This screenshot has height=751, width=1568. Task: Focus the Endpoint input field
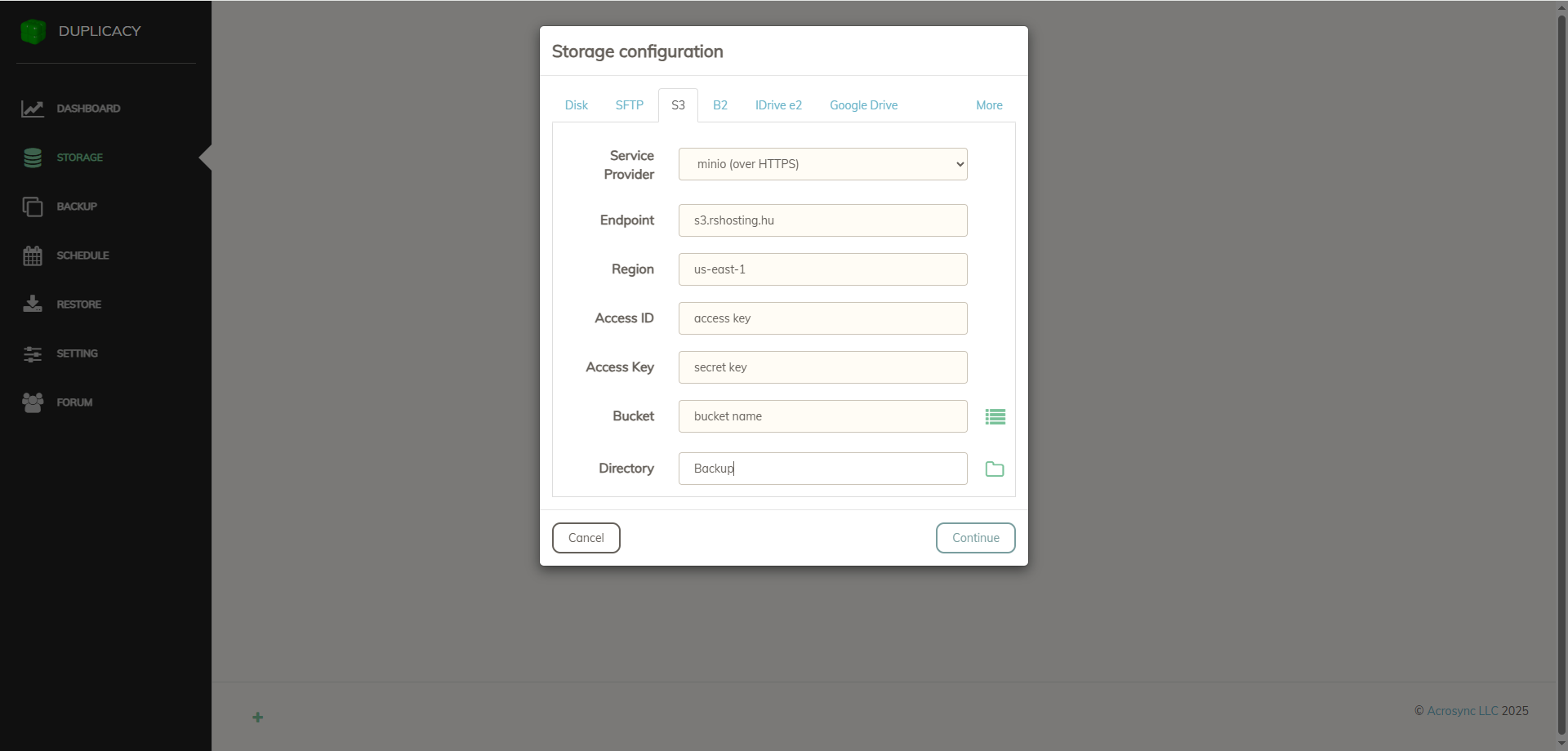point(822,220)
